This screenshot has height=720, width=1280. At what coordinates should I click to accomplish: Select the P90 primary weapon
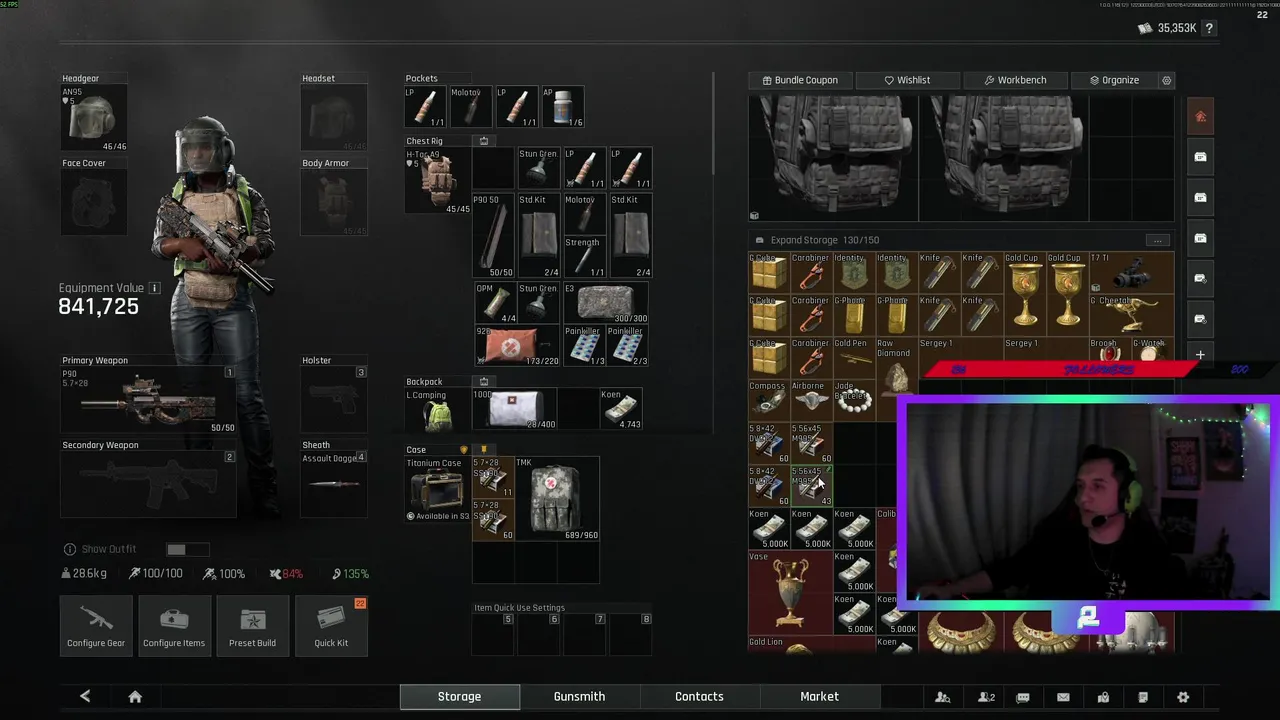(148, 400)
